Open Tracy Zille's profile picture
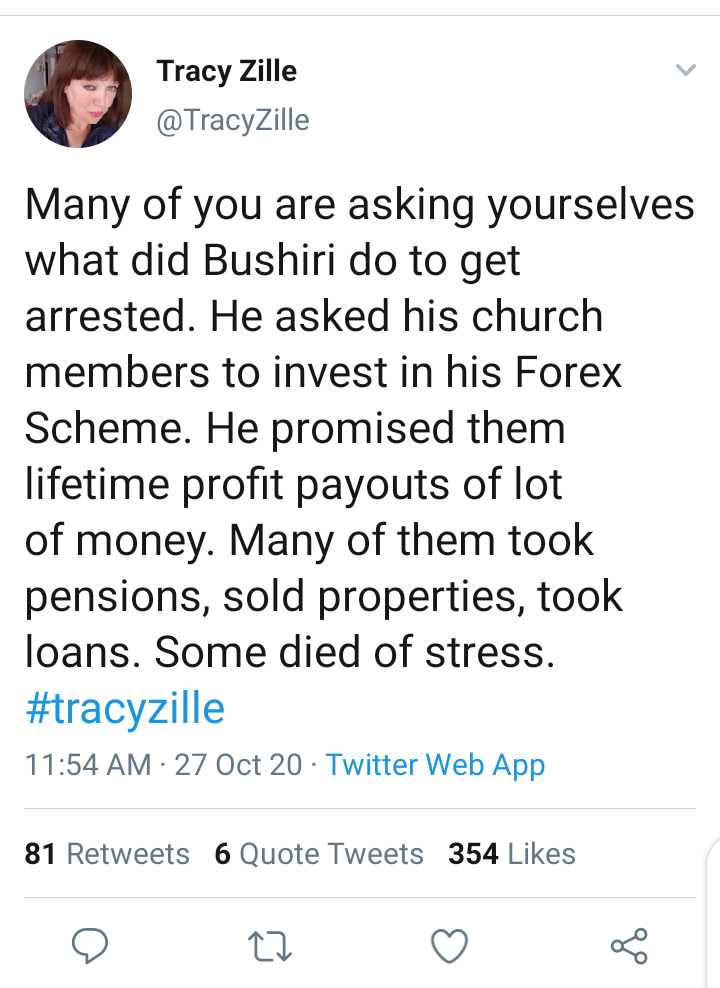 (78, 94)
